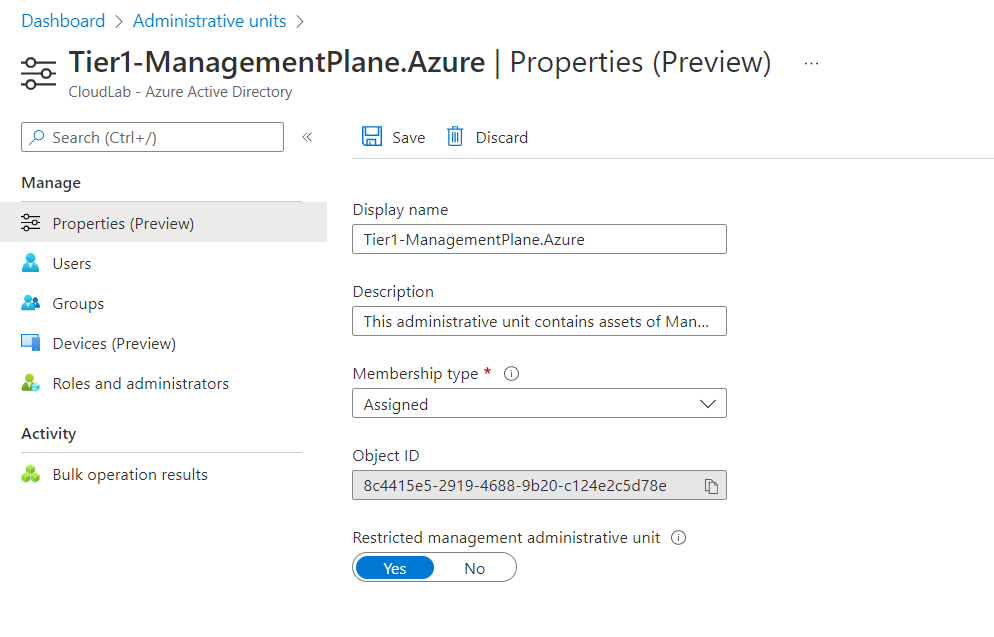Set restricted management unit to No
The height and width of the screenshot is (637, 994).
tap(475, 568)
